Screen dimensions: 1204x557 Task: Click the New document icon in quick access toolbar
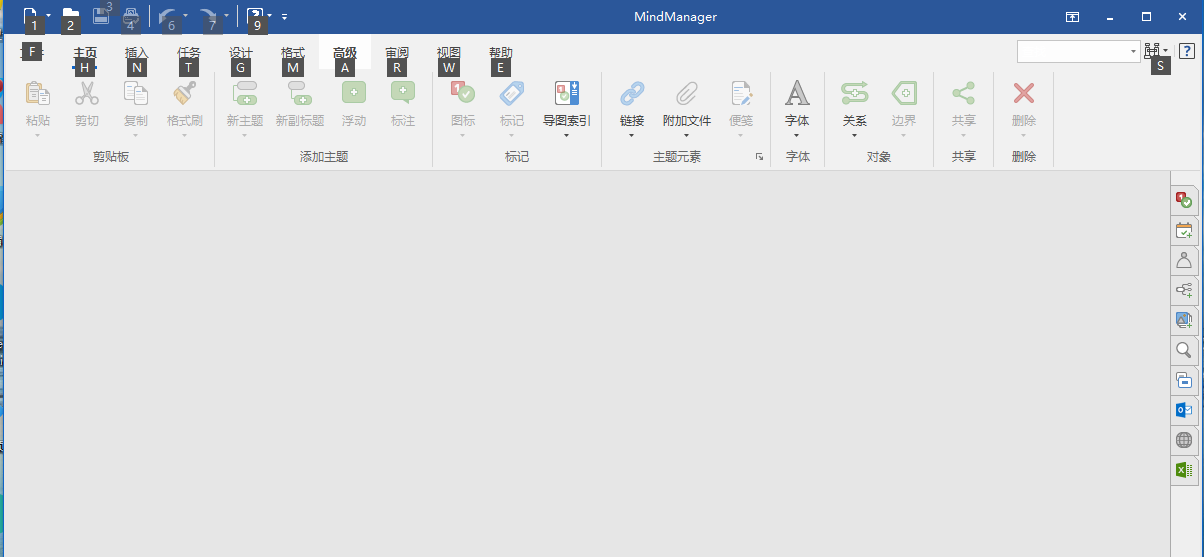tap(32, 16)
